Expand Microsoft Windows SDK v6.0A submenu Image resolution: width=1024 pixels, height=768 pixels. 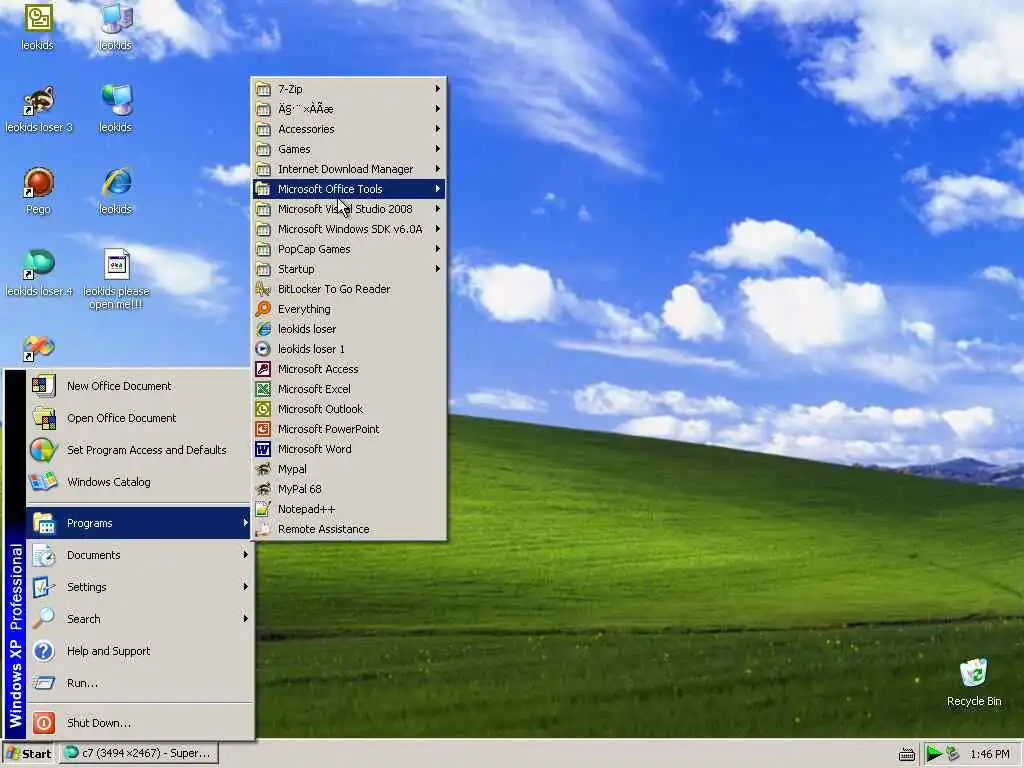[x=349, y=229]
